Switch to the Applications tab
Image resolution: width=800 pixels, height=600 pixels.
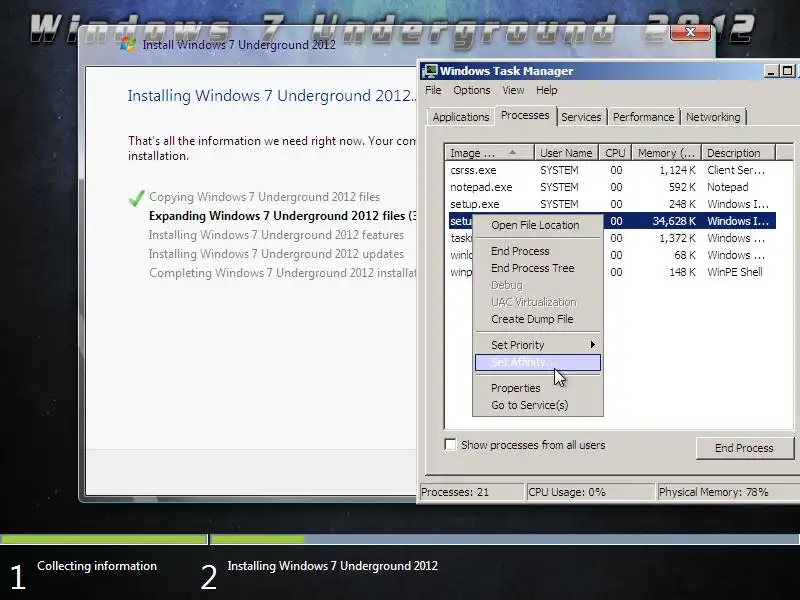pos(461,117)
